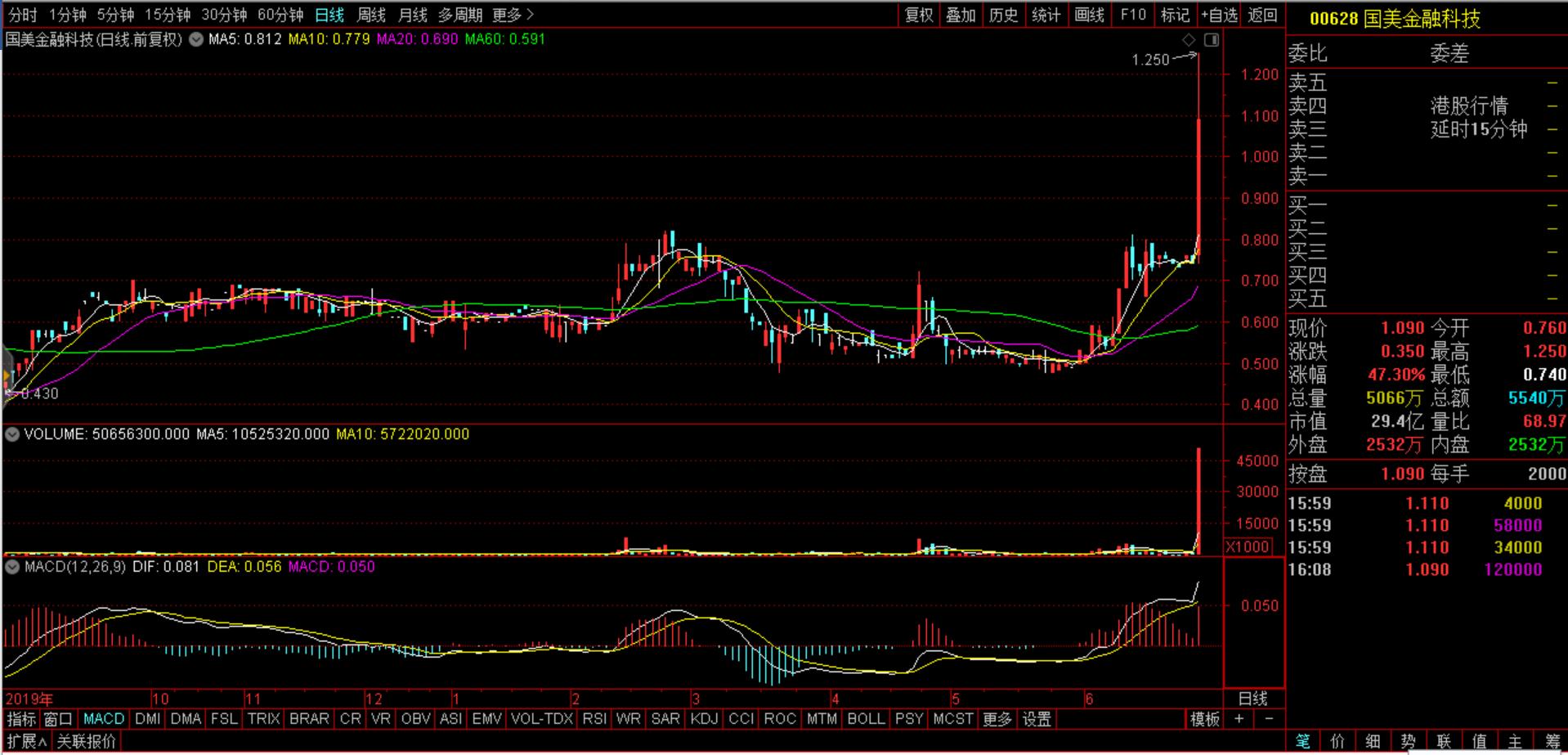Select the TRIX indicator tab
Viewport: 1568px width, 755px height.
point(264,719)
